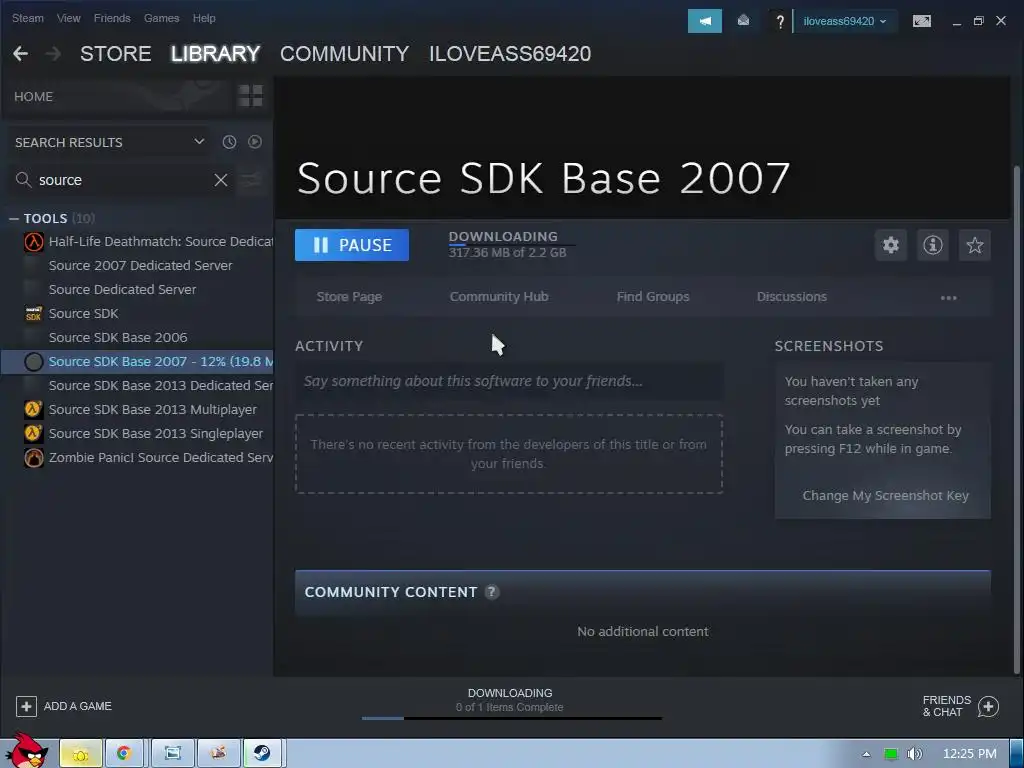The image size is (1024, 768).
Task: Select Source 2007 Dedicated Server
Action: pos(140,266)
